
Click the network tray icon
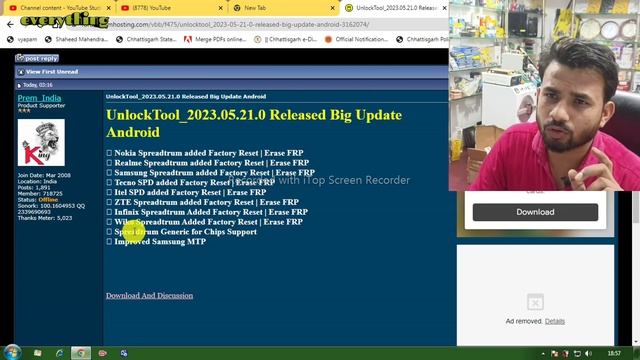(577, 353)
